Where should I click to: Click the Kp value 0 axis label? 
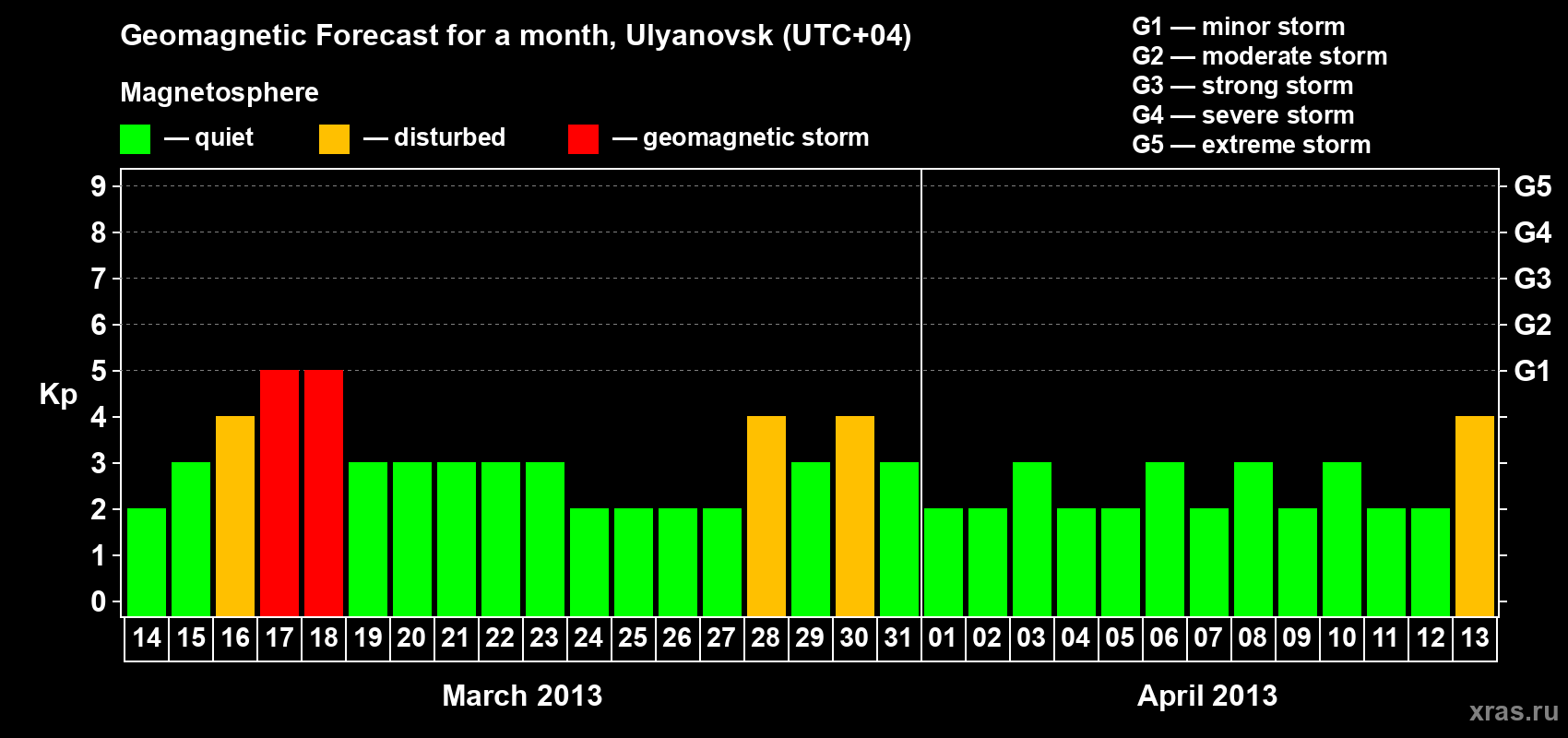99,601
